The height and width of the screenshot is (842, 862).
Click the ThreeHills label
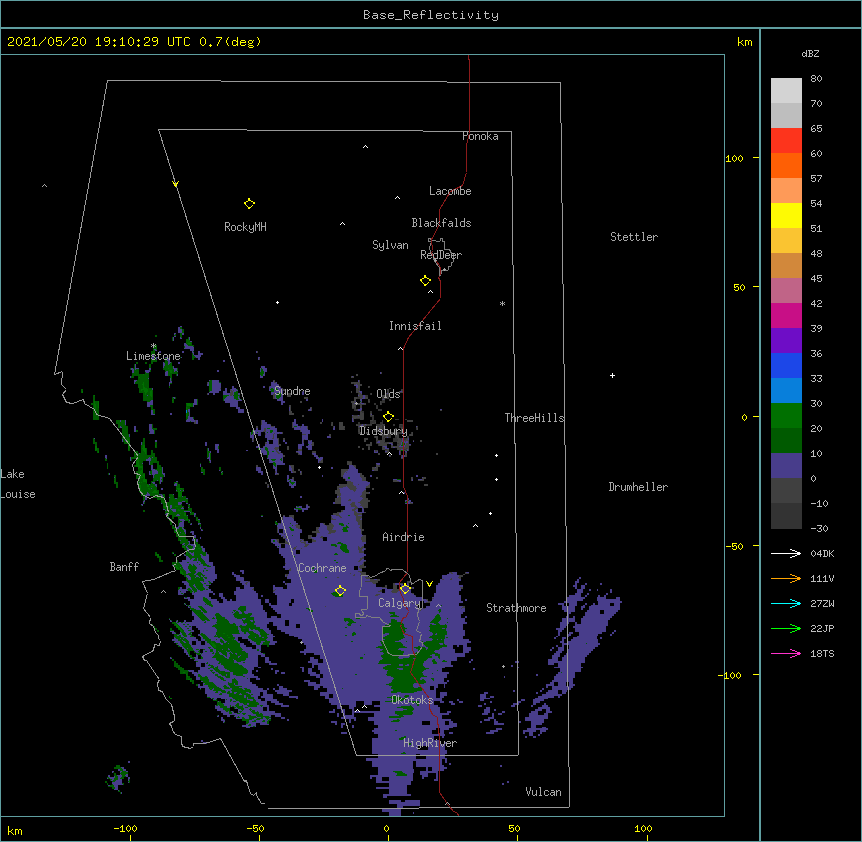pyautogui.click(x=534, y=418)
